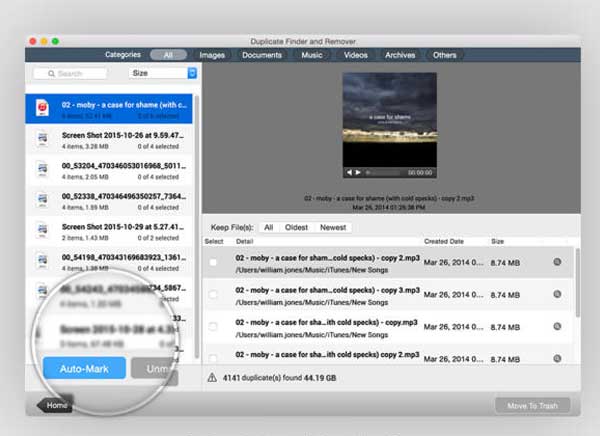The width and height of the screenshot is (600, 436).
Task: Select the 02 - moby duplicate group
Action: (x=109, y=109)
